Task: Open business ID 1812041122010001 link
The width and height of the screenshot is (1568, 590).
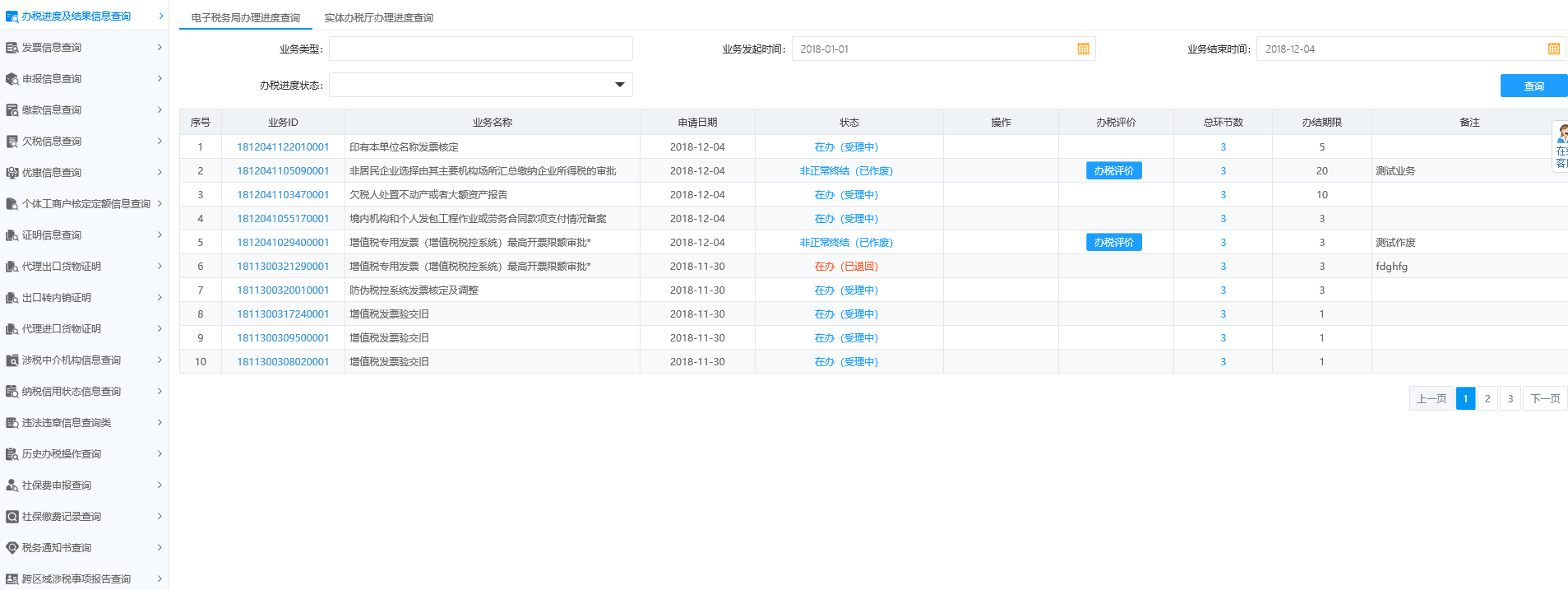Action: click(x=283, y=147)
